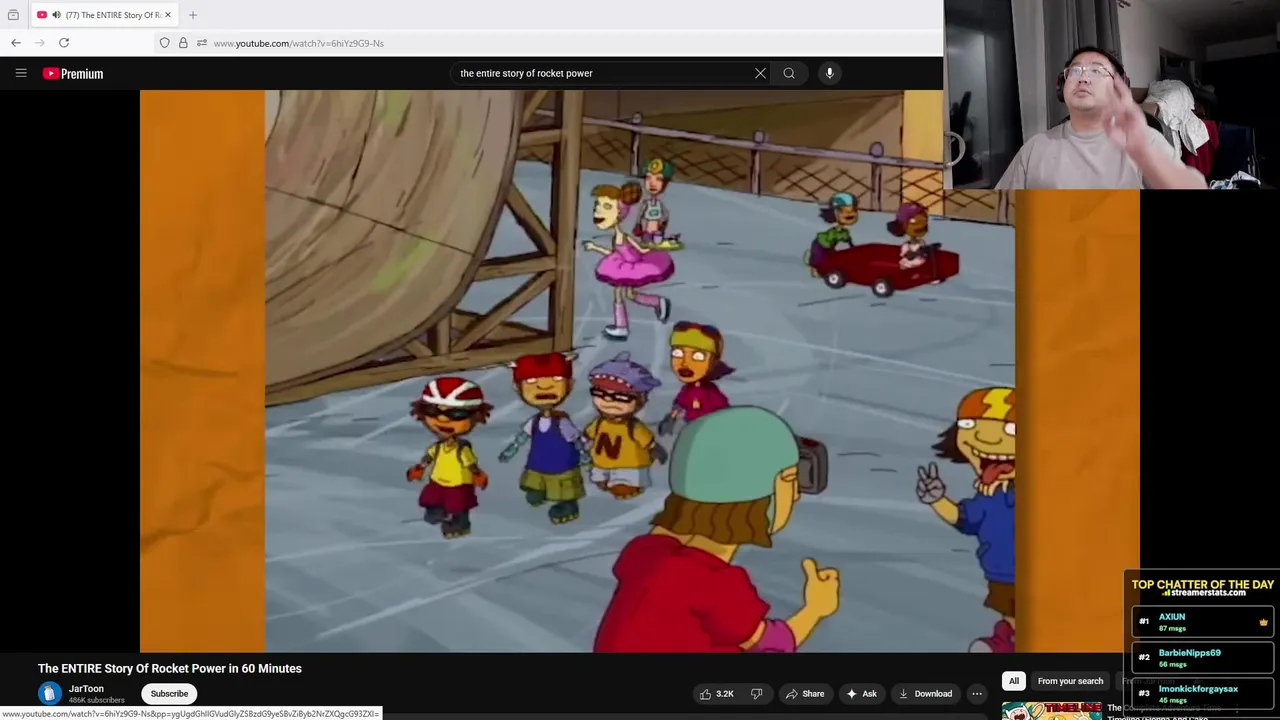Image resolution: width=1280 pixels, height=720 pixels.
Task: Go to the YouTube Premium home logo
Action: point(73,73)
